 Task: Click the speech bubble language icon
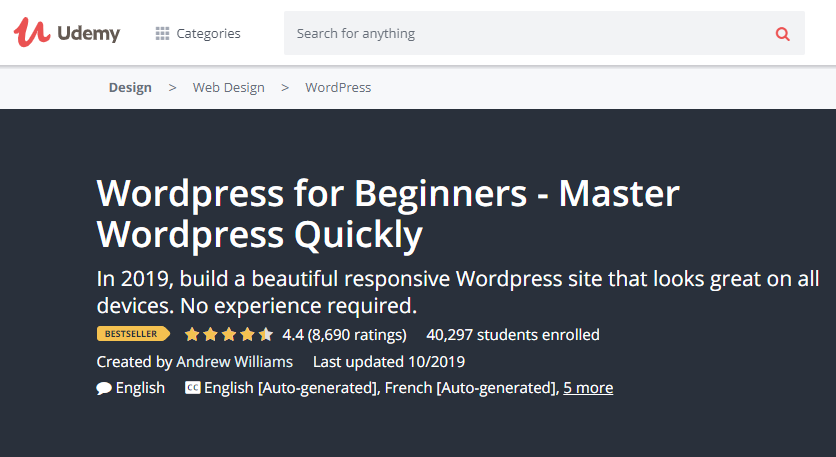tap(104, 388)
